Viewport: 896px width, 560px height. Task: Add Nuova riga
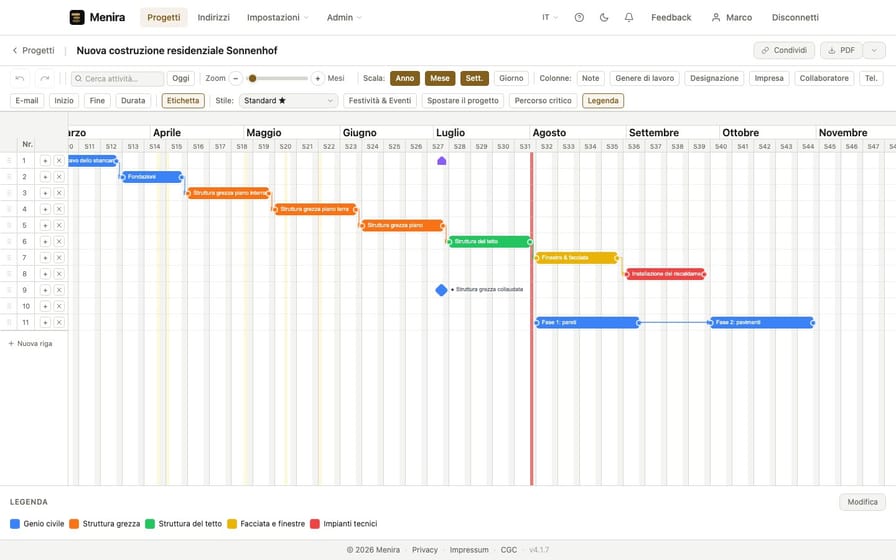point(30,343)
